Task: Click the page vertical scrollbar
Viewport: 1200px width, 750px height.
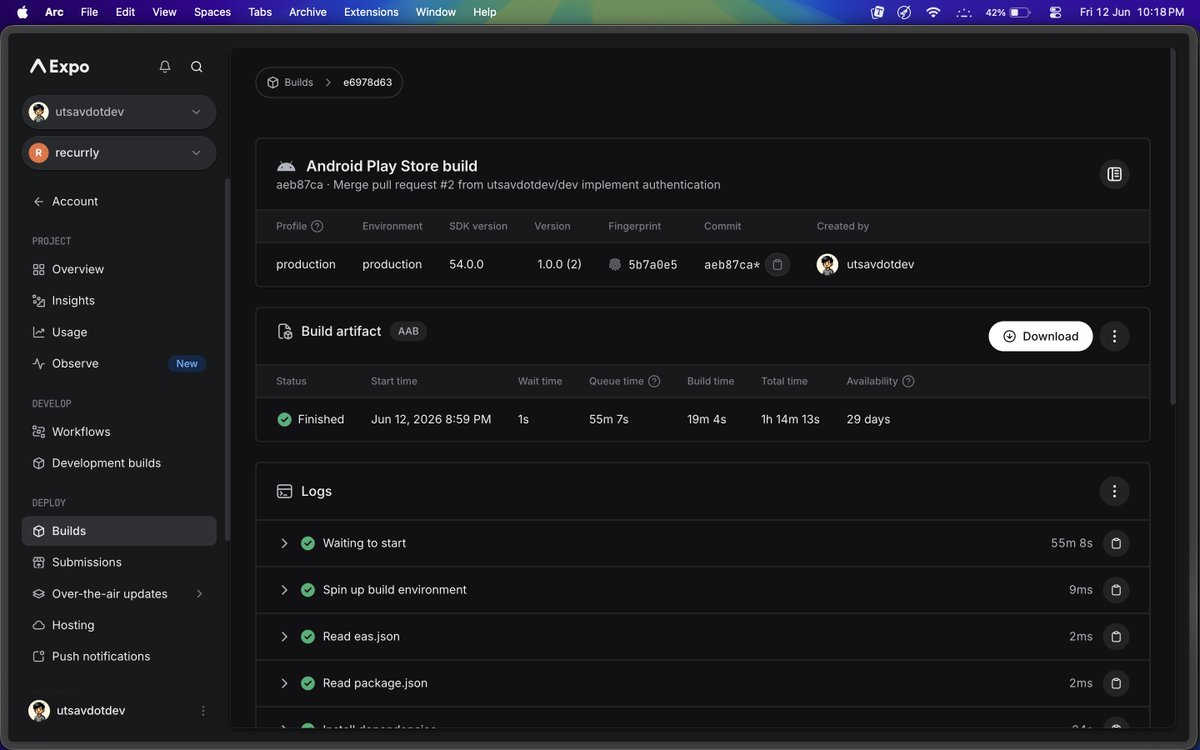Action: coord(1173,227)
